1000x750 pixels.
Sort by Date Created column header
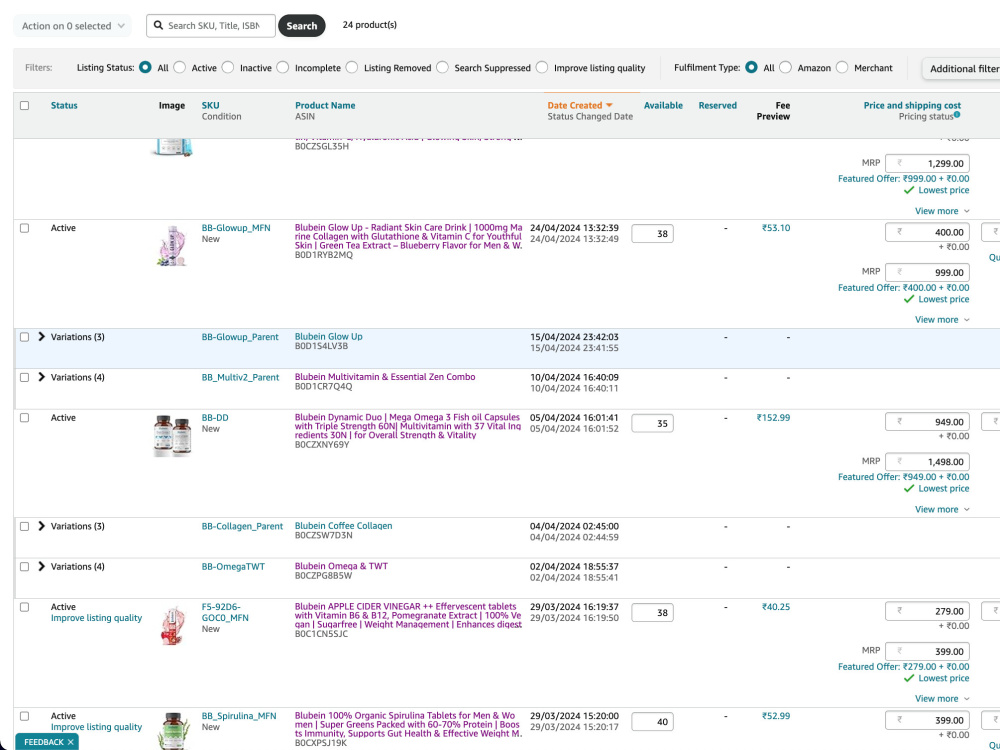tap(574, 105)
